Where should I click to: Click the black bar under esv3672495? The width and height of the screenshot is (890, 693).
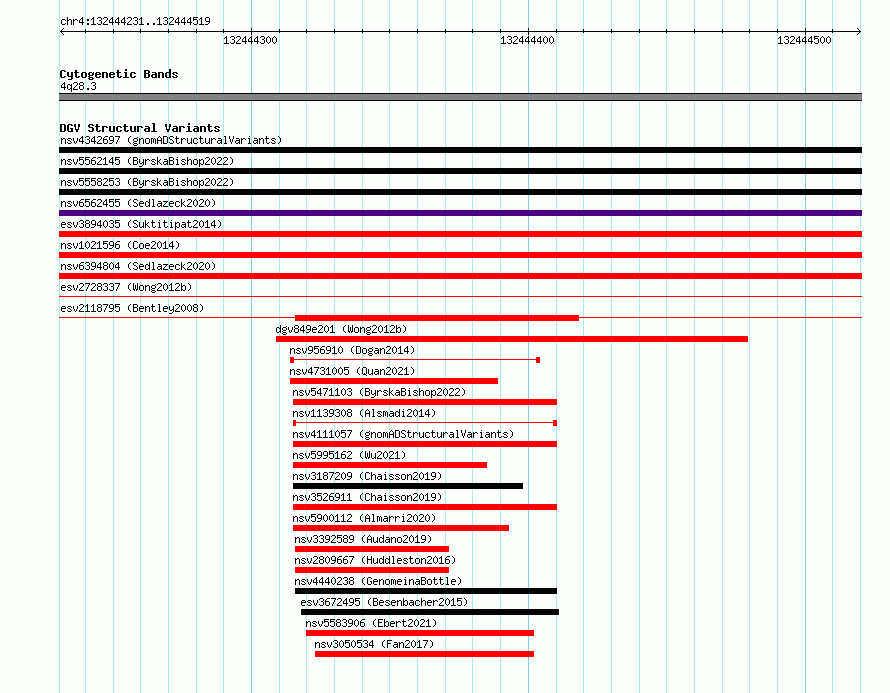tap(430, 612)
